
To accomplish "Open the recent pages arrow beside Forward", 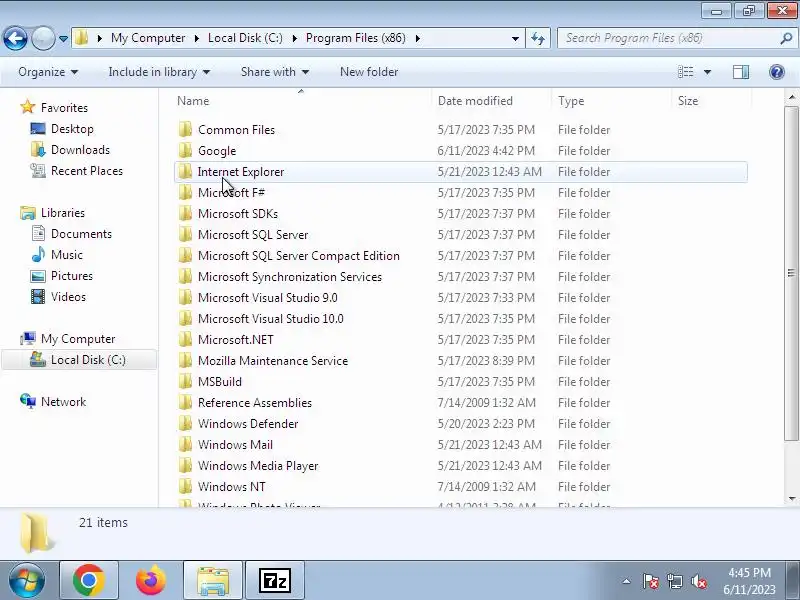I will pos(63,39).
